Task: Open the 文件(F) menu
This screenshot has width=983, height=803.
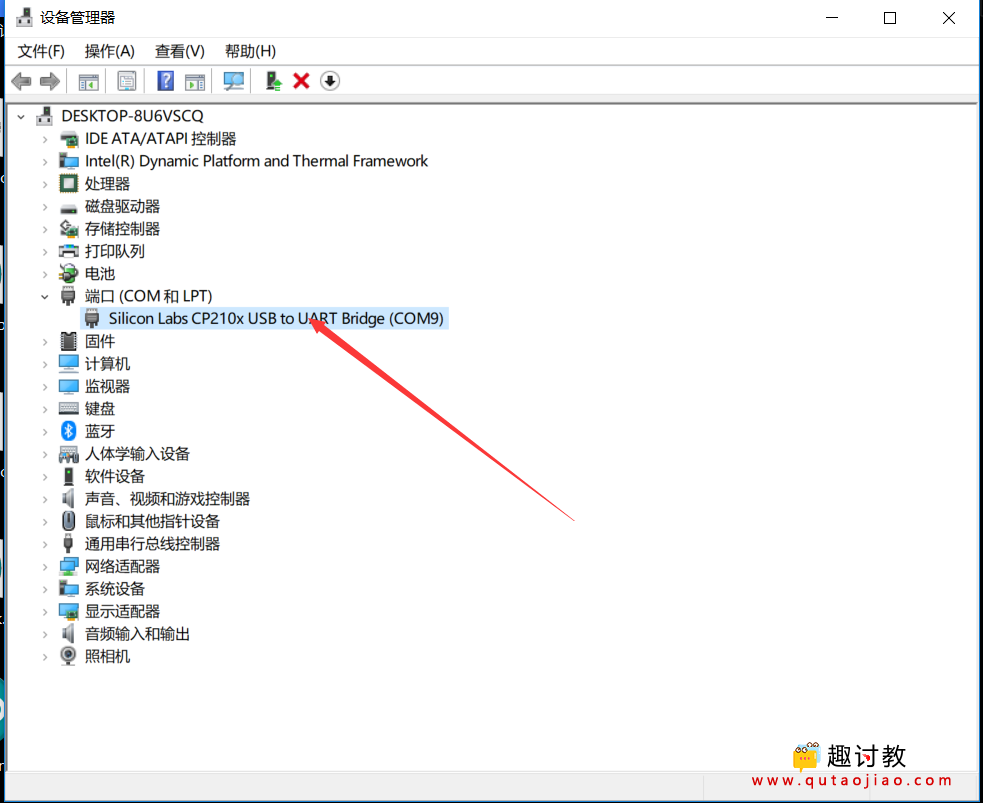Action: click(41, 51)
